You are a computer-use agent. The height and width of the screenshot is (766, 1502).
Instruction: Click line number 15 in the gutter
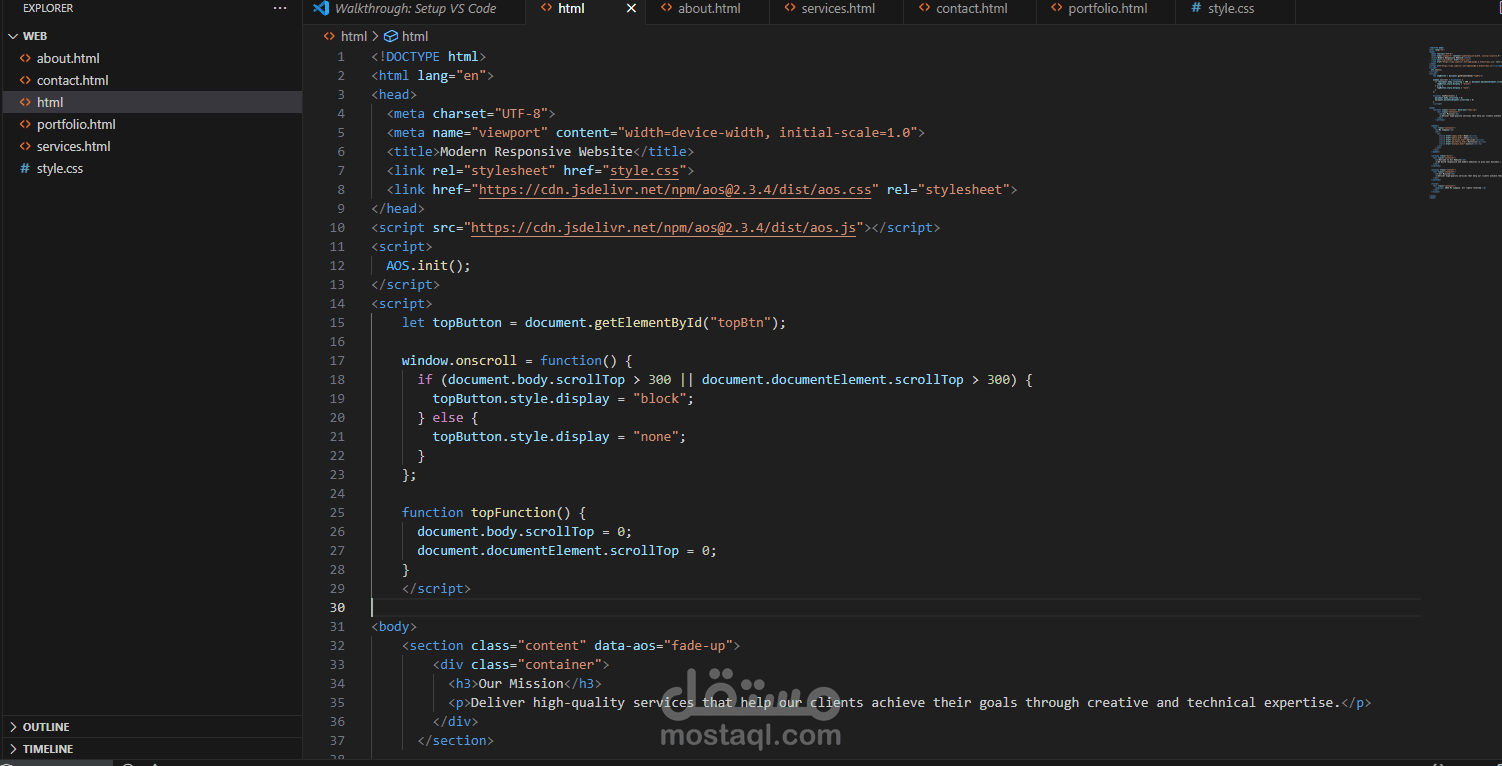click(337, 322)
